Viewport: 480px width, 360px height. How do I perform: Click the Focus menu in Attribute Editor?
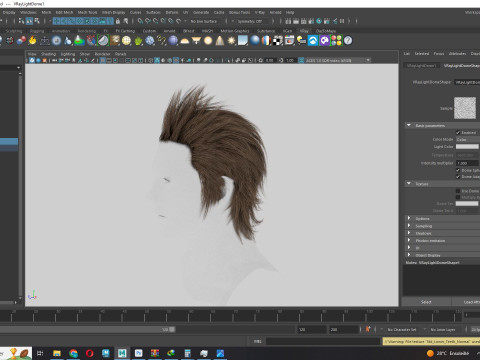pos(439,53)
